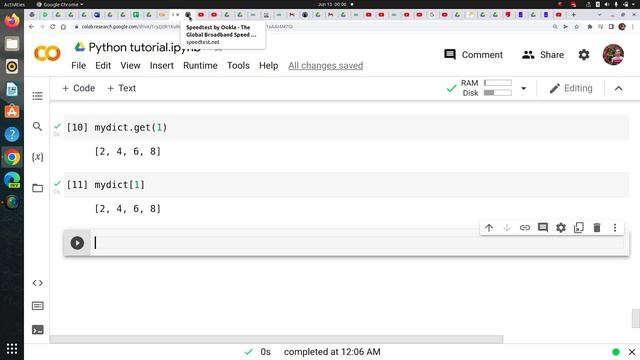Click the completed at 12:06 AM status

(332, 352)
